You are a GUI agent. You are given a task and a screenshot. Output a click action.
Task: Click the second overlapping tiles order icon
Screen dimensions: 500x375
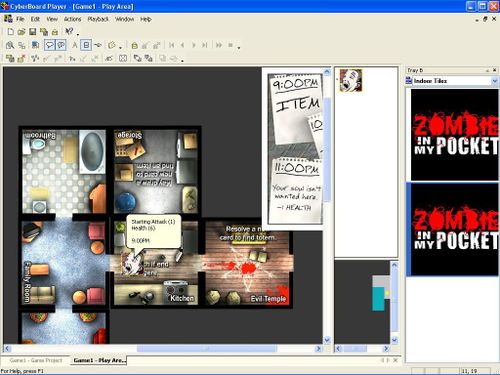click(148, 58)
